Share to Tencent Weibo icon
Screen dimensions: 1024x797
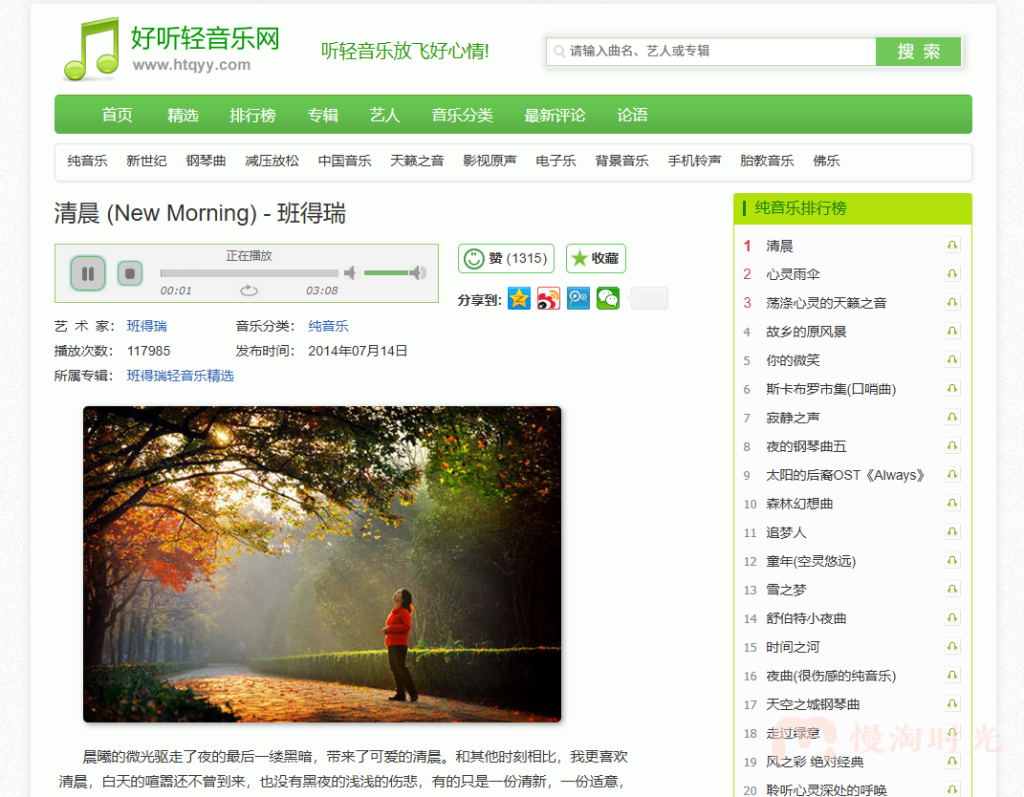[x=578, y=299]
